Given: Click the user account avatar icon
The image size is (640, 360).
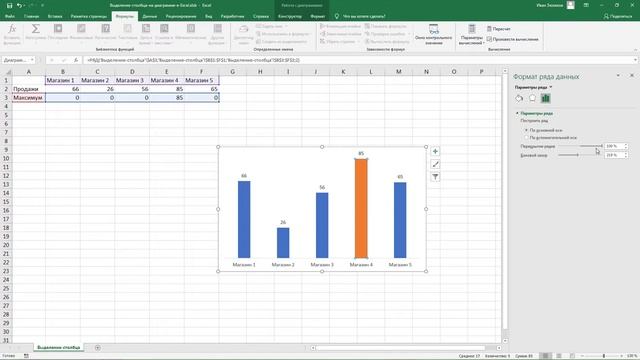Looking at the screenshot, I should click(x=571, y=5).
